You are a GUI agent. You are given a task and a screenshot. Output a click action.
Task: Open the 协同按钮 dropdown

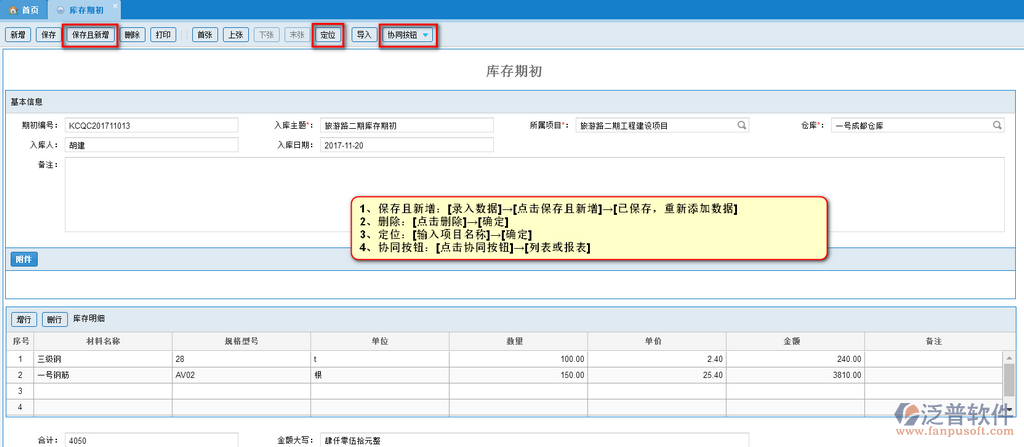407,35
